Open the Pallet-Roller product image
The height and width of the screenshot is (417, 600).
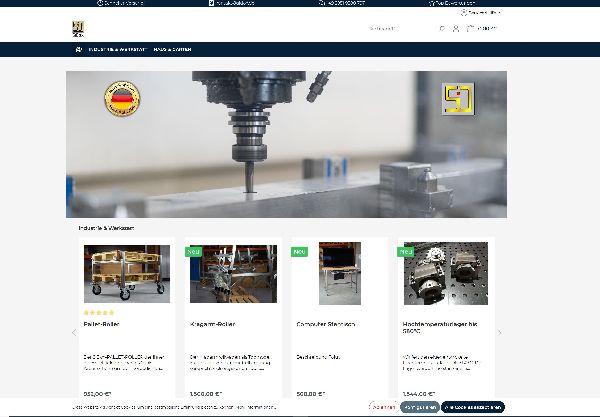click(126, 273)
